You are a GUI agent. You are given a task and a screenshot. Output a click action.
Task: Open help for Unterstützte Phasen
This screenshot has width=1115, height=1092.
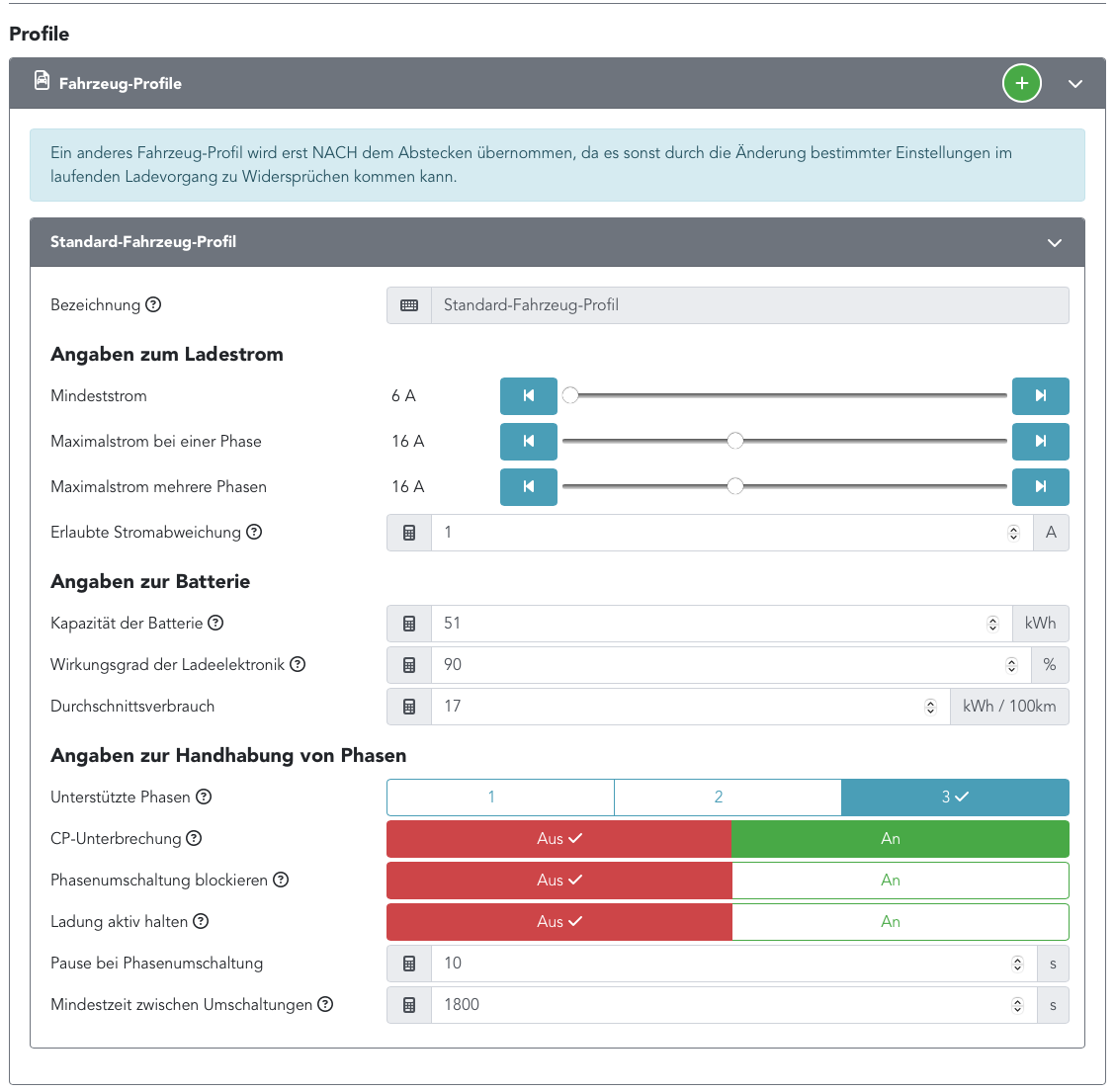coord(204,797)
